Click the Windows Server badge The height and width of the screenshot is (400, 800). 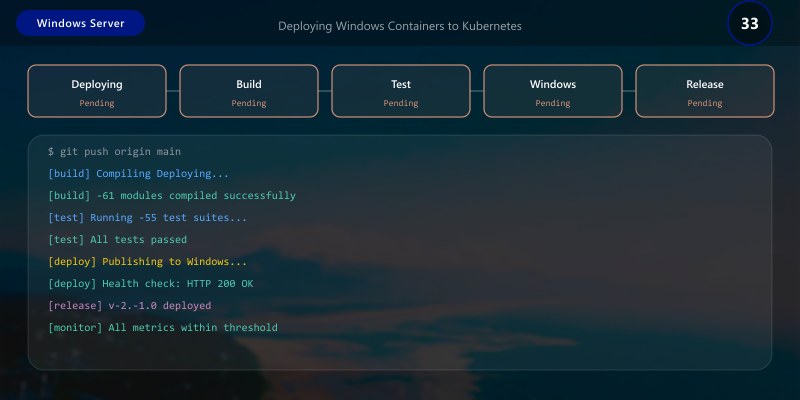pos(81,23)
